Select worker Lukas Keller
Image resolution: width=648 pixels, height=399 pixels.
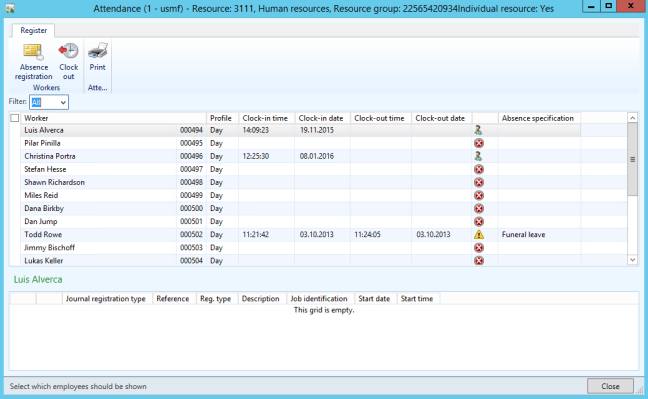(x=43, y=260)
